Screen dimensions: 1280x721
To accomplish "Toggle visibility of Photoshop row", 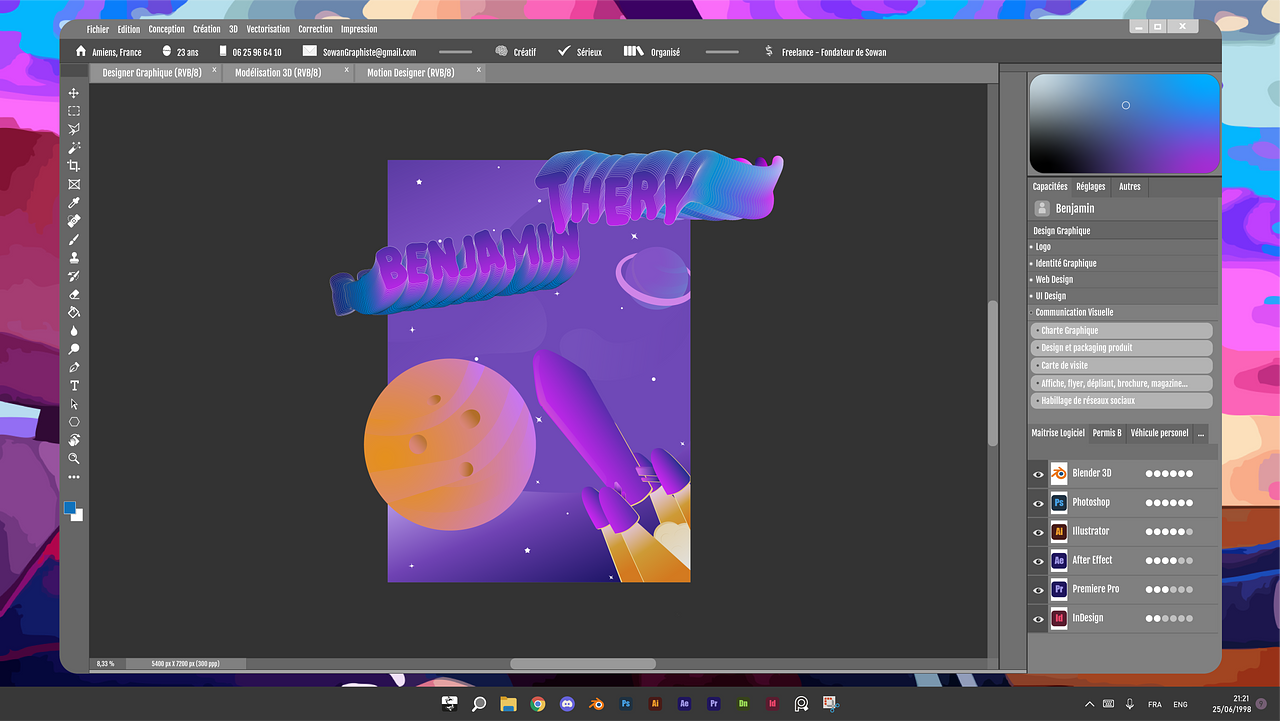I will pos(1038,503).
